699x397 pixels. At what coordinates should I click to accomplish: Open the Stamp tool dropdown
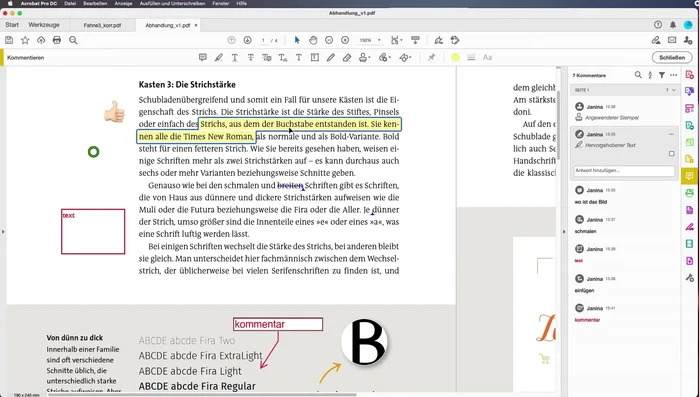pos(365,57)
